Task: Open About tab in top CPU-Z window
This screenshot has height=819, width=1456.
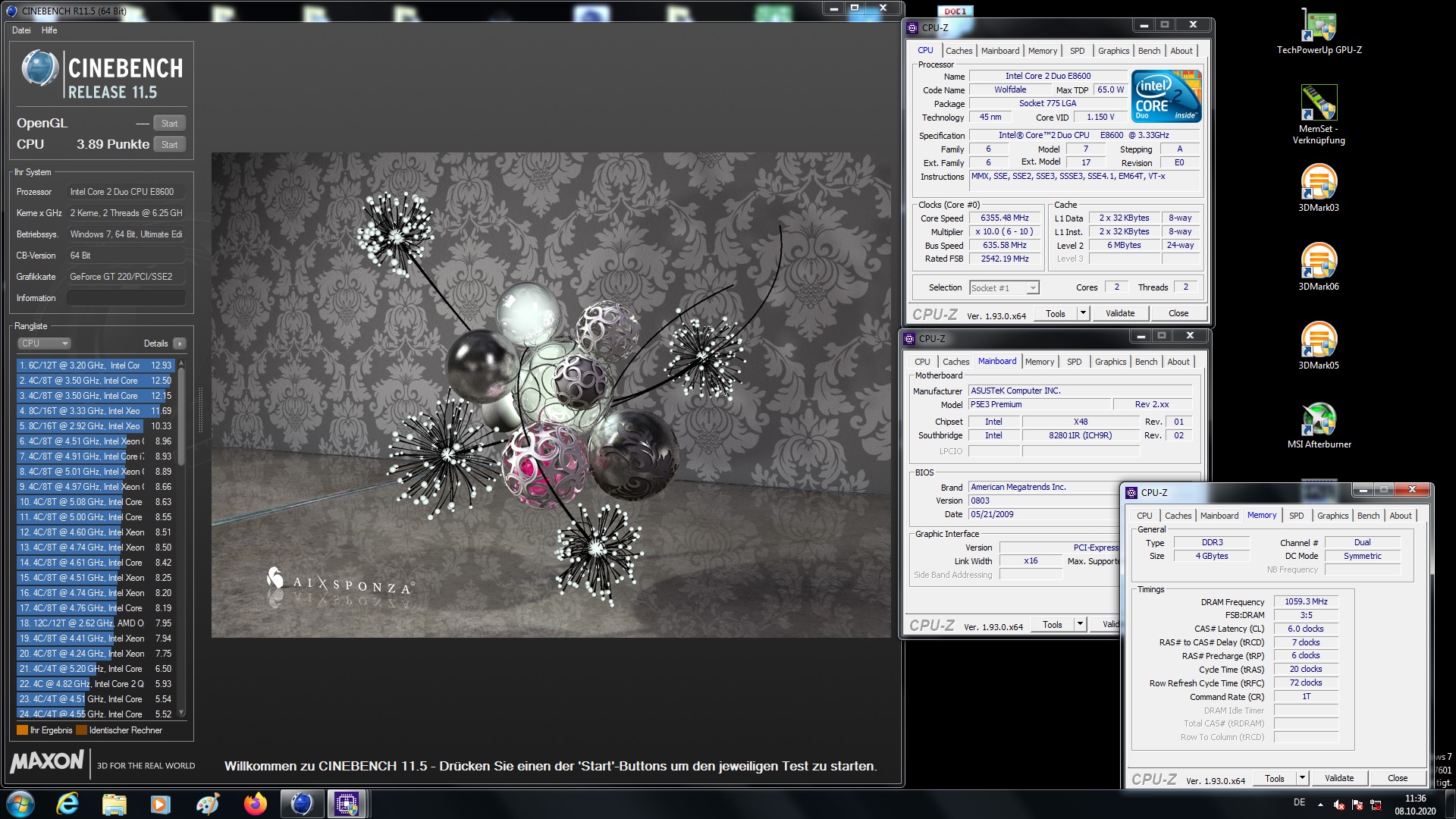Action: point(1181,51)
